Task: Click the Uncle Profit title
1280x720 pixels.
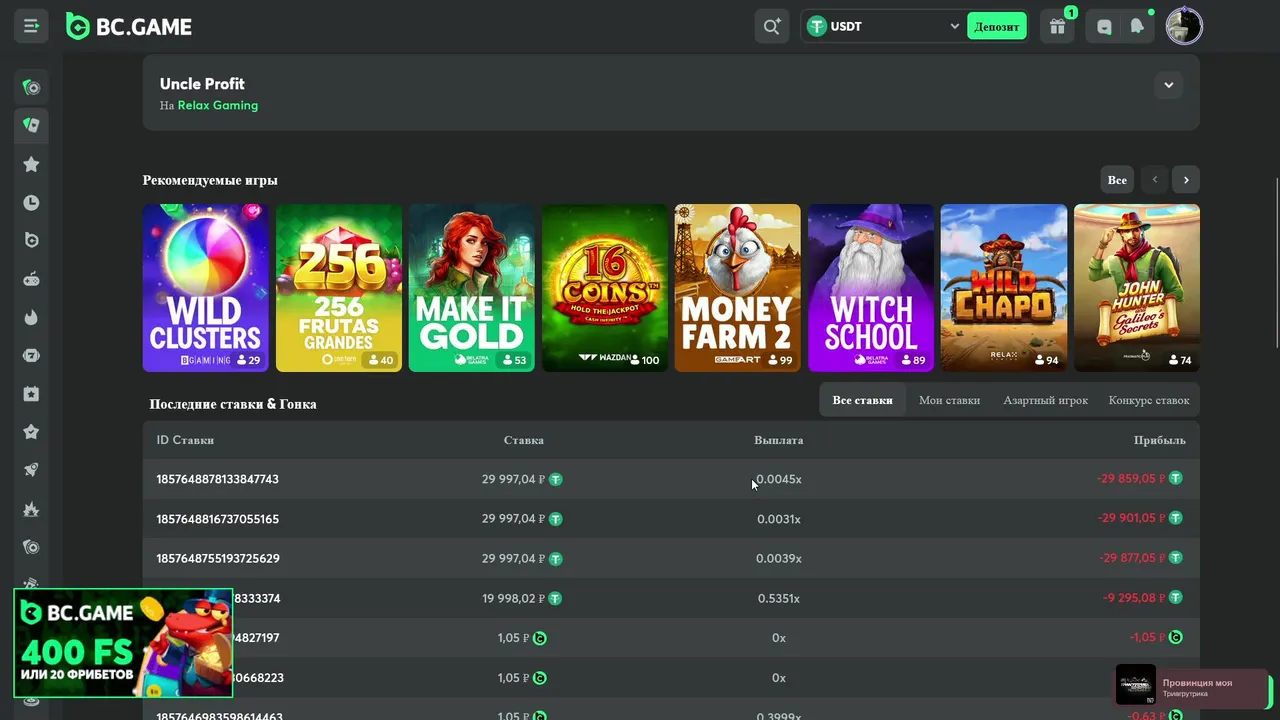Action: [x=202, y=84]
